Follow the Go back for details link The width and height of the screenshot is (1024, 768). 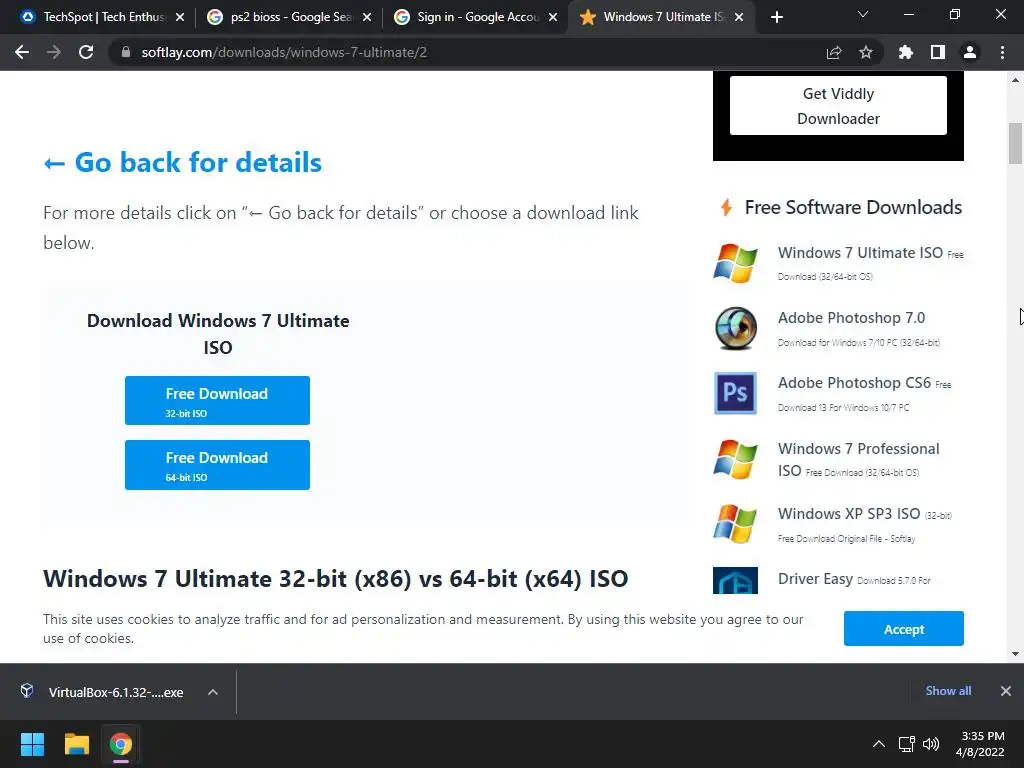[182, 163]
